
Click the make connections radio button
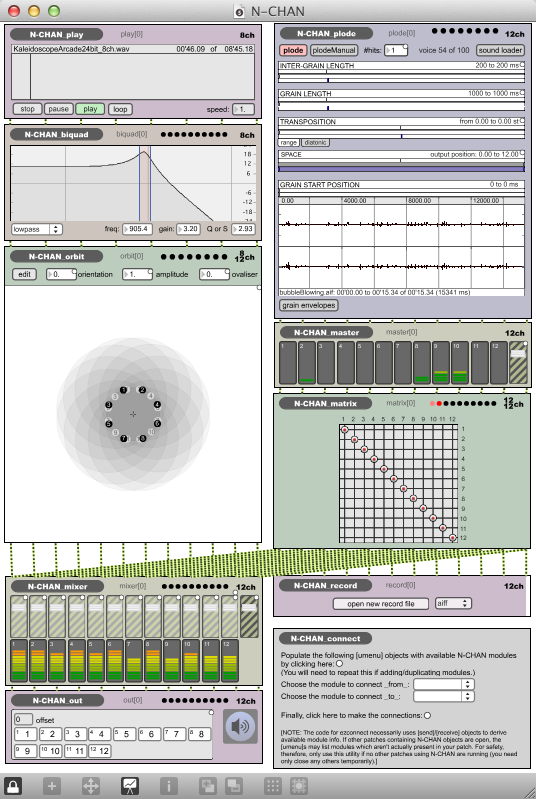pyautogui.click(x=427, y=715)
